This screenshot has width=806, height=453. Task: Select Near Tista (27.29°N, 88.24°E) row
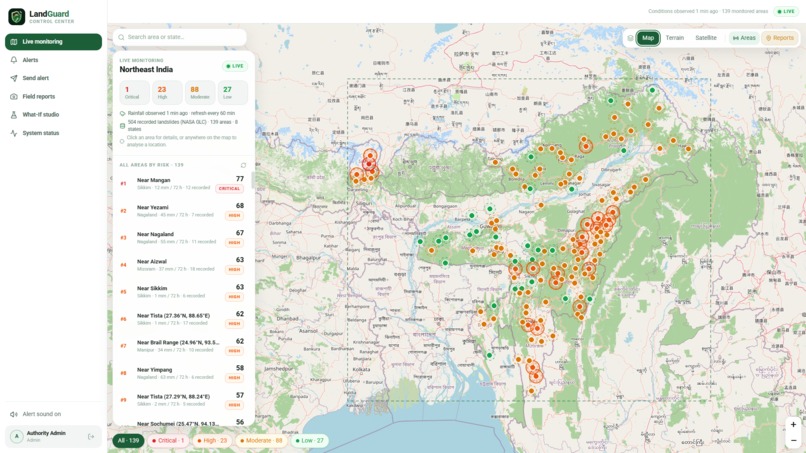[x=182, y=400]
